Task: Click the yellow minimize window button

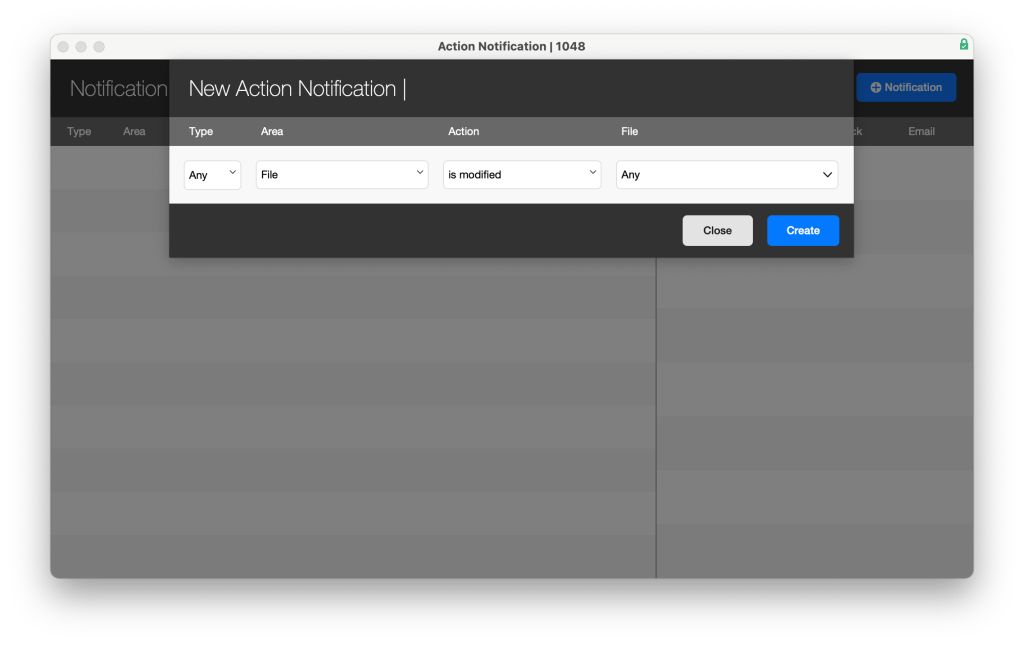Action: 81,47
